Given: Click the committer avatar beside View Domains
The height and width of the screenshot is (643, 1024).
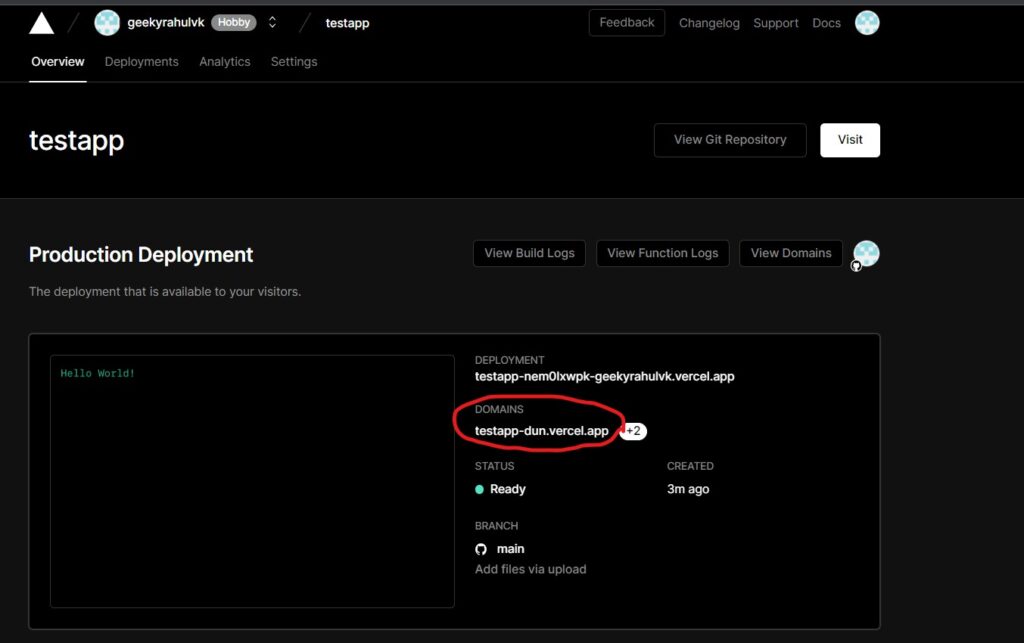Looking at the screenshot, I should [x=866, y=254].
